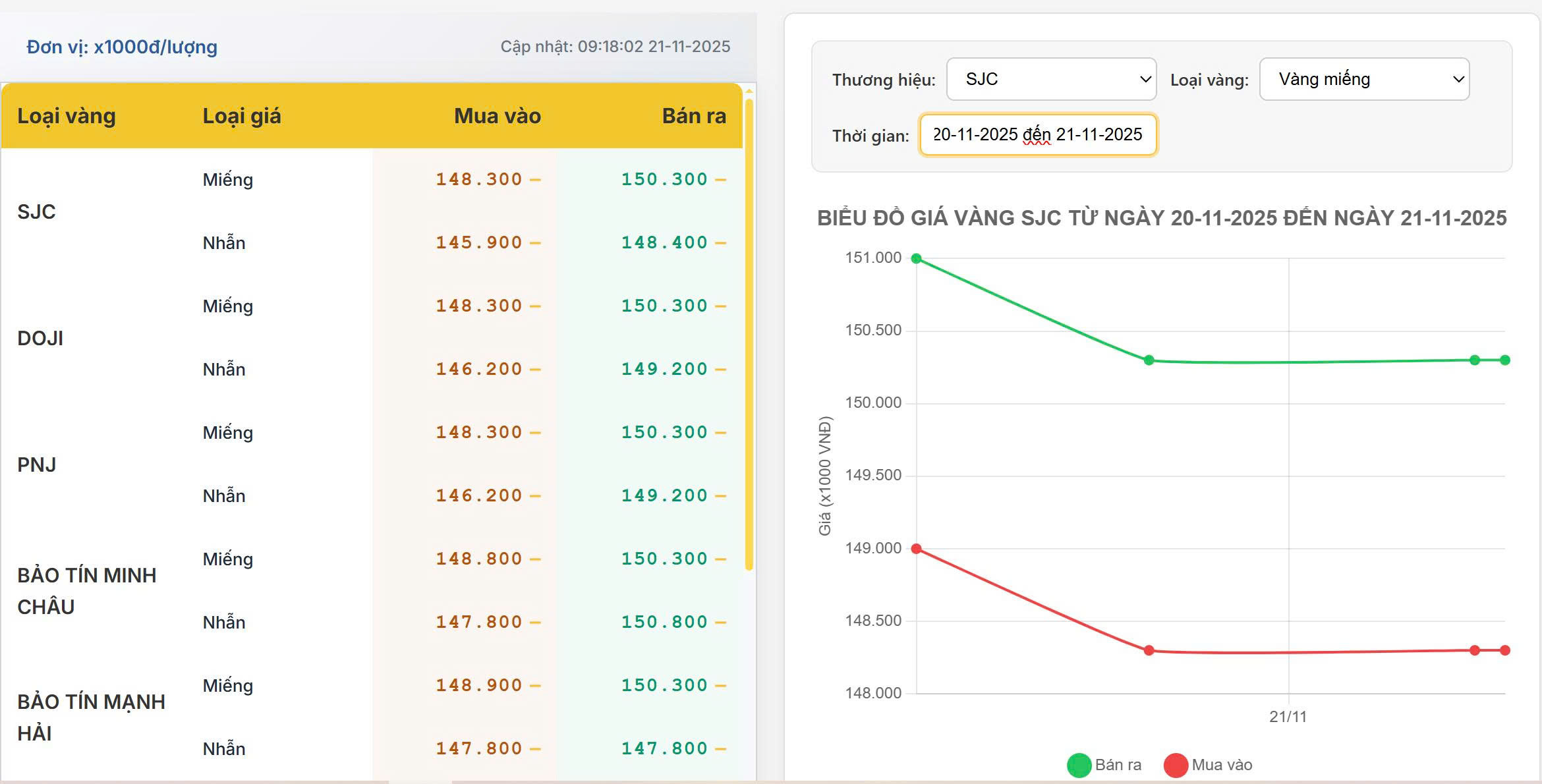Toggle the red Mua vào legend swatch
The image size is (1542, 784).
1176,765
